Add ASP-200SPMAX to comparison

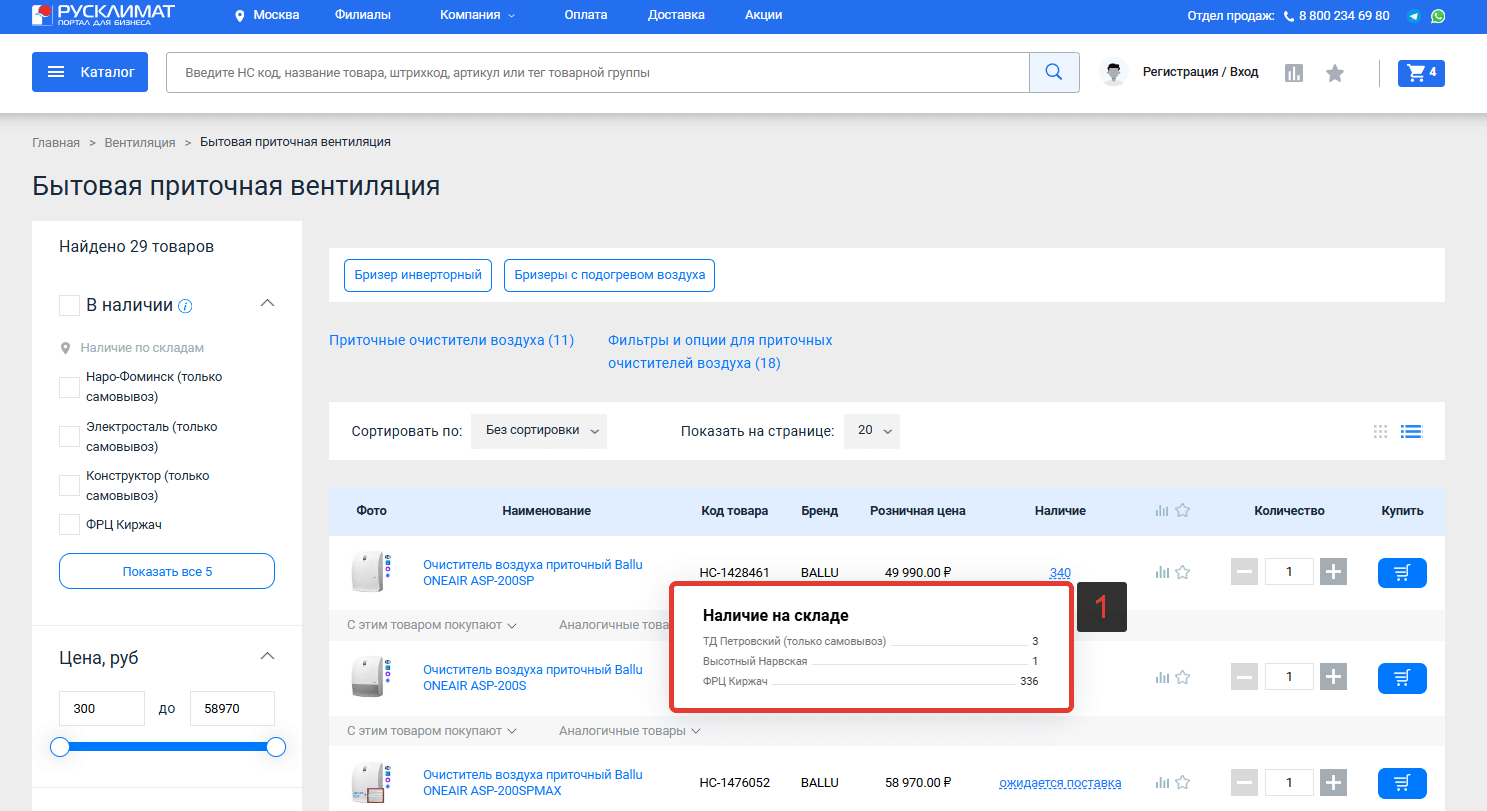tap(1162, 783)
